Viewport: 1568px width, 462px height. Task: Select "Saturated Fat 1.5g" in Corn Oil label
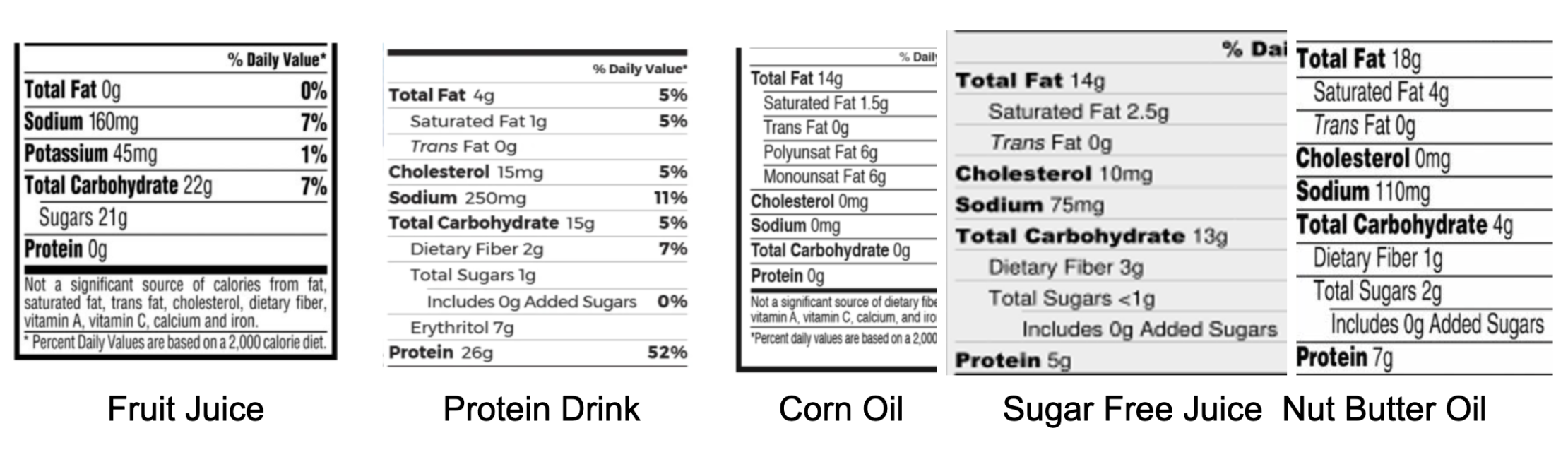826,104
